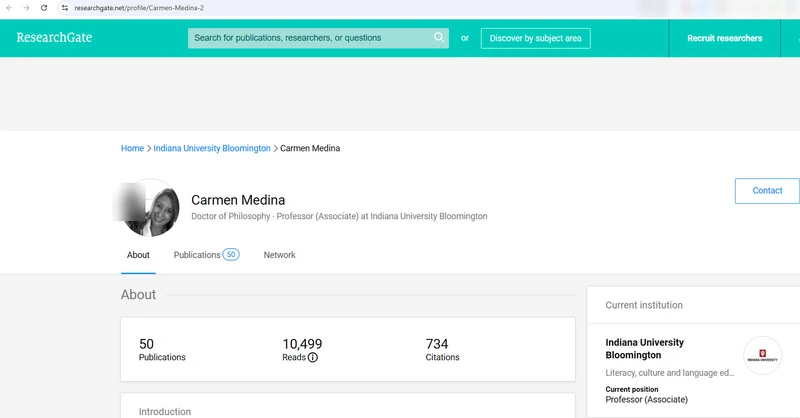Image resolution: width=800 pixels, height=418 pixels.
Task: Click the 50 badge beside Publications
Action: (231, 254)
